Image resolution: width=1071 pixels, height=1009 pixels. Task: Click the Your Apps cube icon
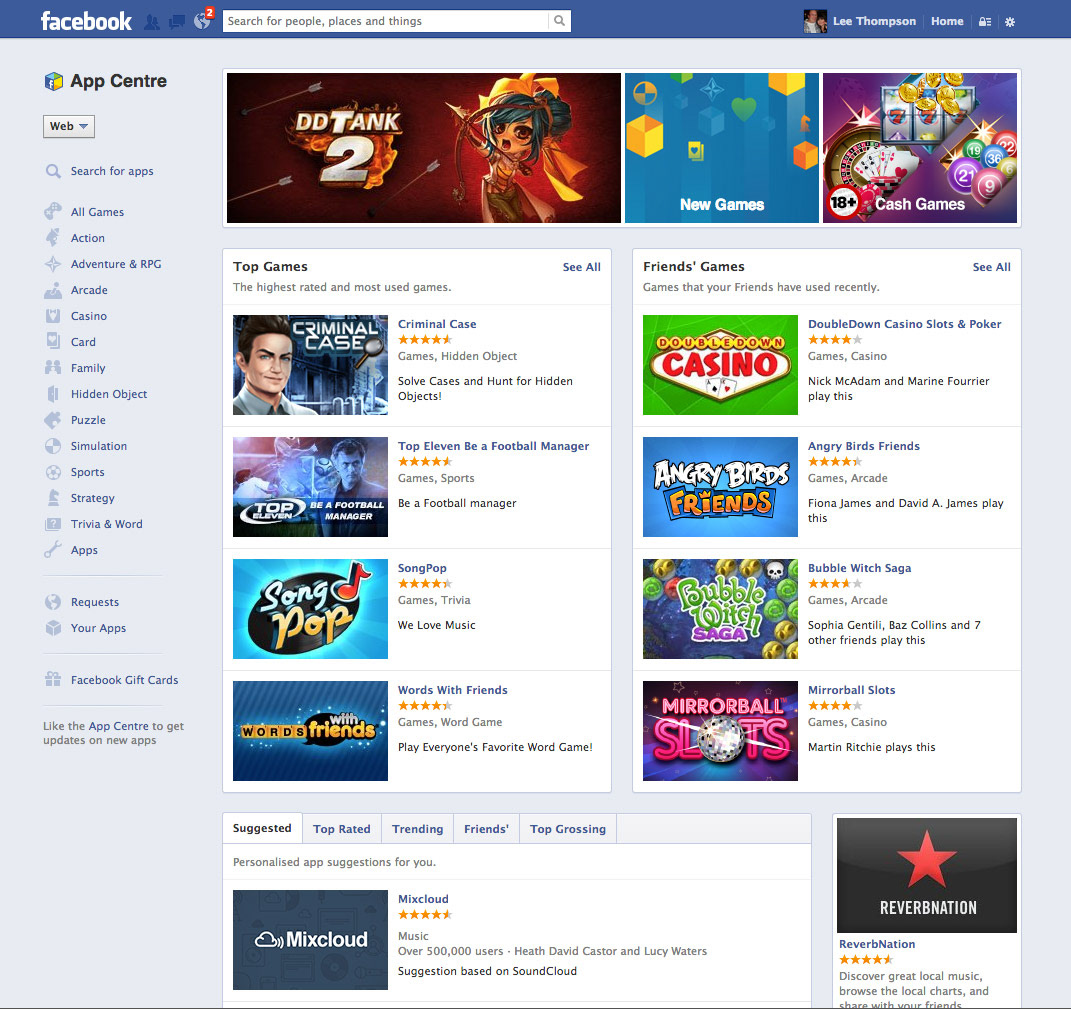[x=53, y=628]
